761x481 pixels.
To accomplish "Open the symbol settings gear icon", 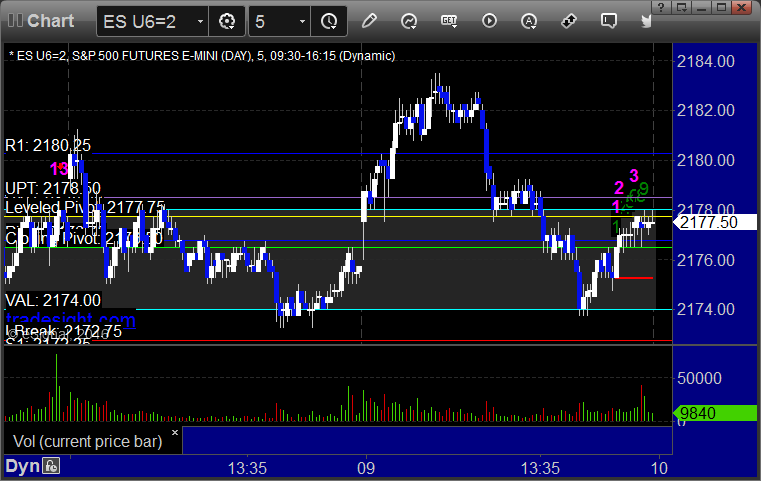I will tap(227, 21).
